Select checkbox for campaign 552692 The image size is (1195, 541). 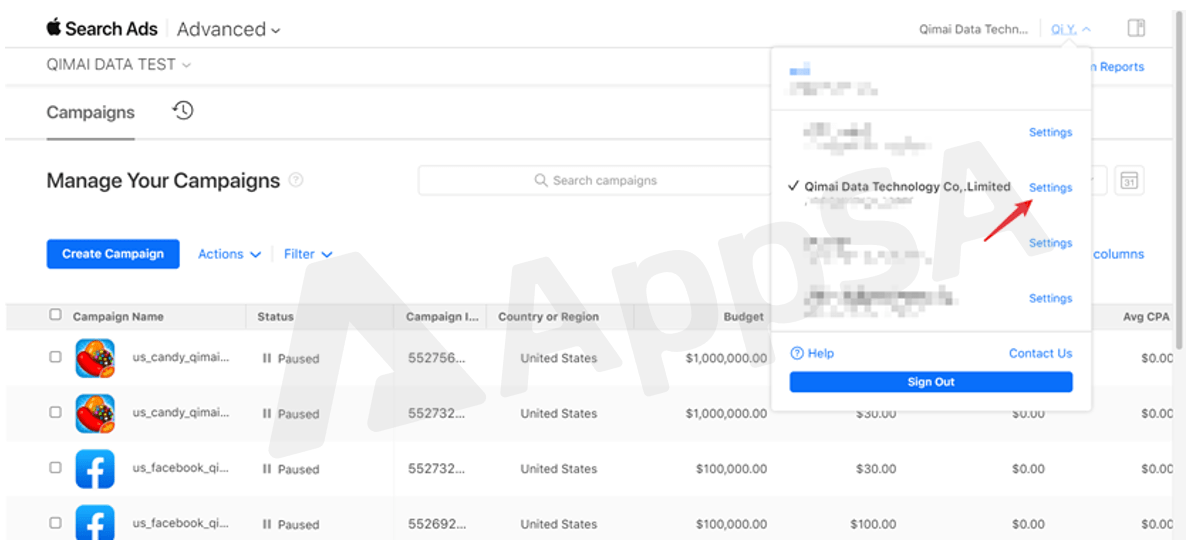[x=55, y=523]
